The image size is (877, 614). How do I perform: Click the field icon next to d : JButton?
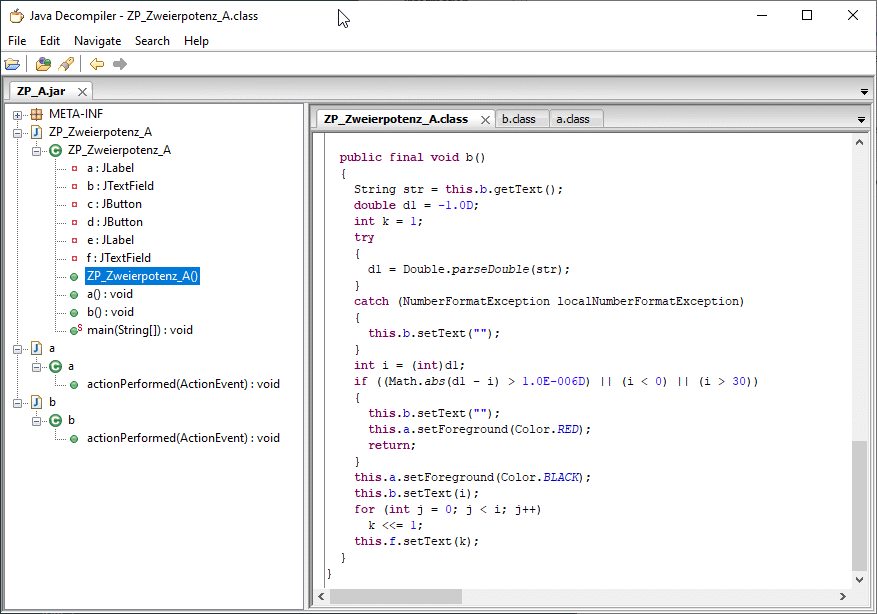pos(74,222)
